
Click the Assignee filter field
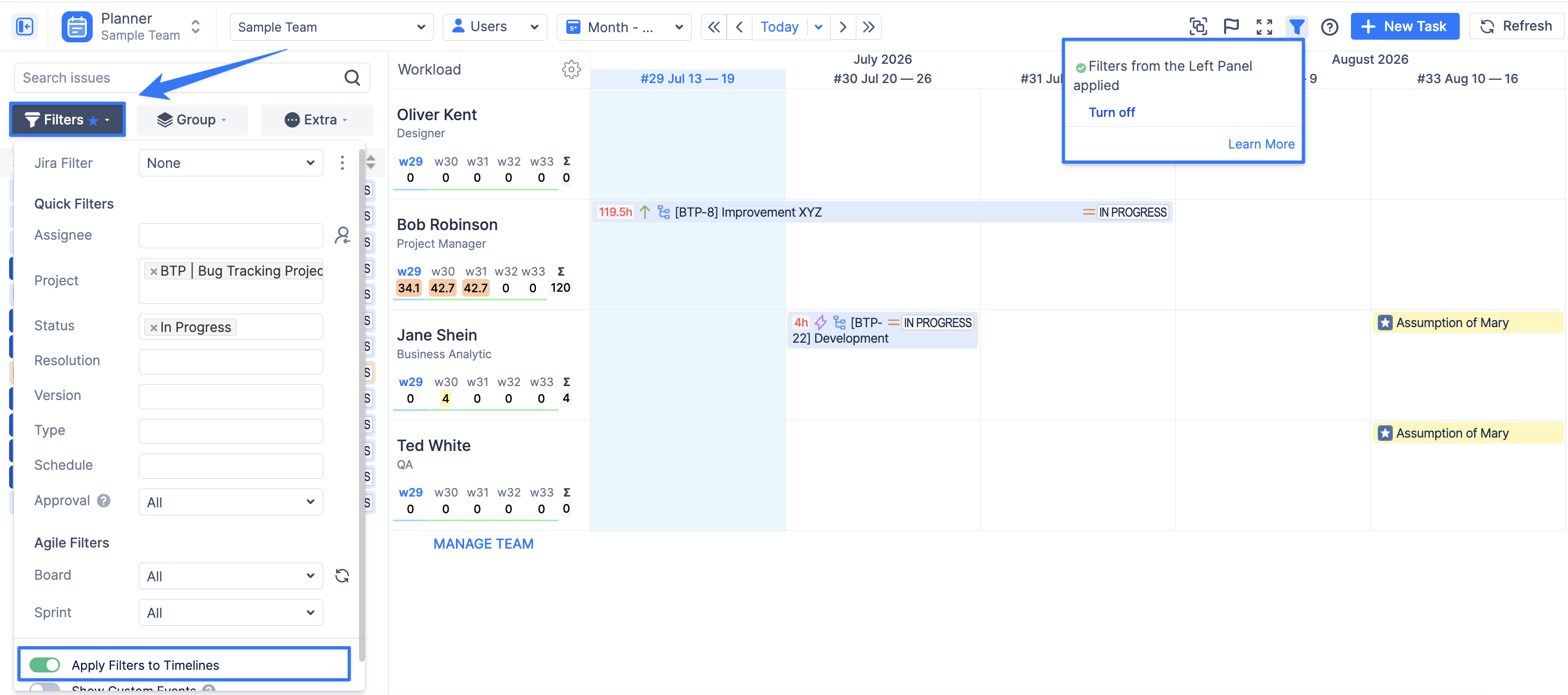click(230, 235)
